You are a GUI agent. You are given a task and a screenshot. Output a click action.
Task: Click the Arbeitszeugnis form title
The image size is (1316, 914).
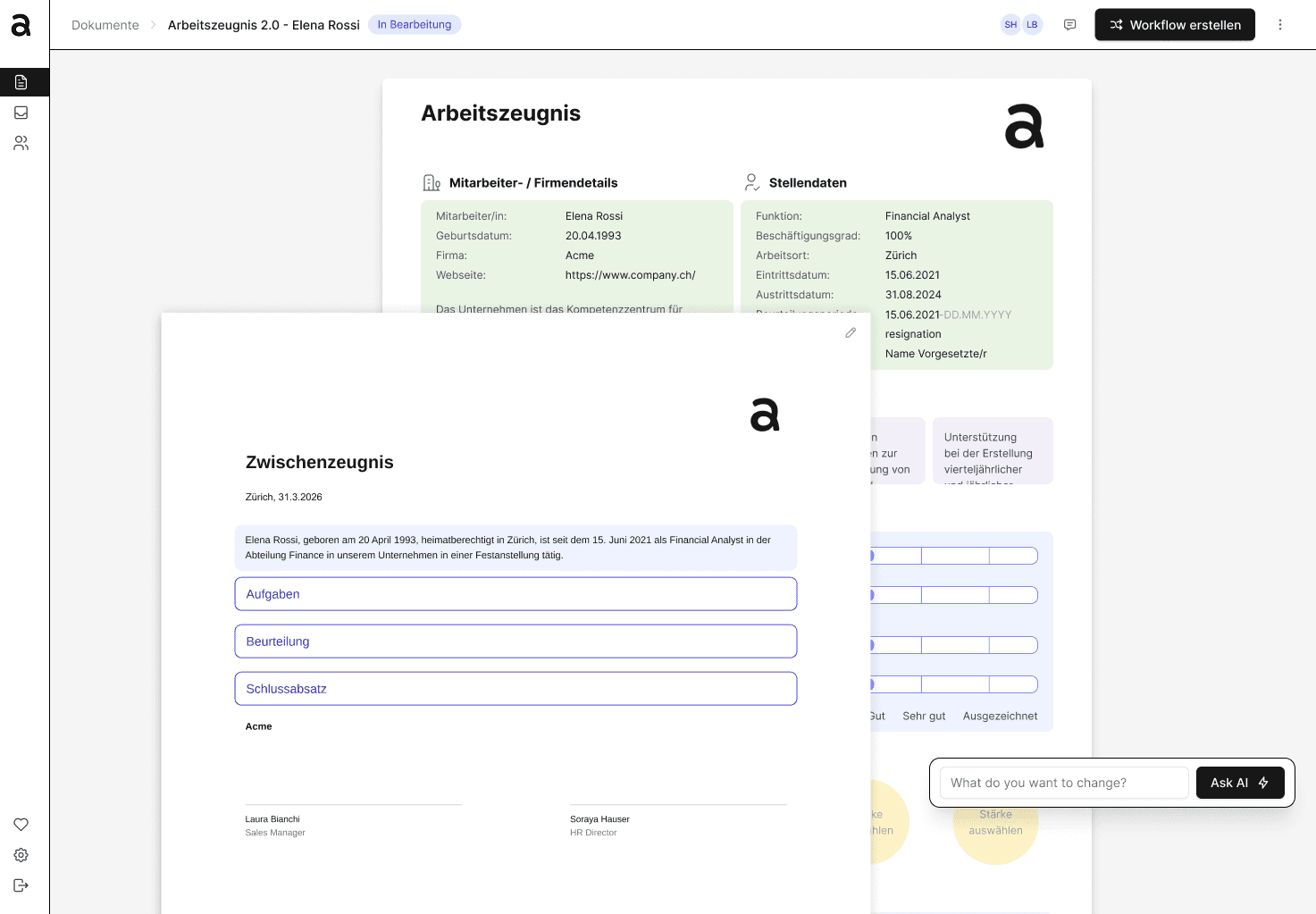[500, 113]
